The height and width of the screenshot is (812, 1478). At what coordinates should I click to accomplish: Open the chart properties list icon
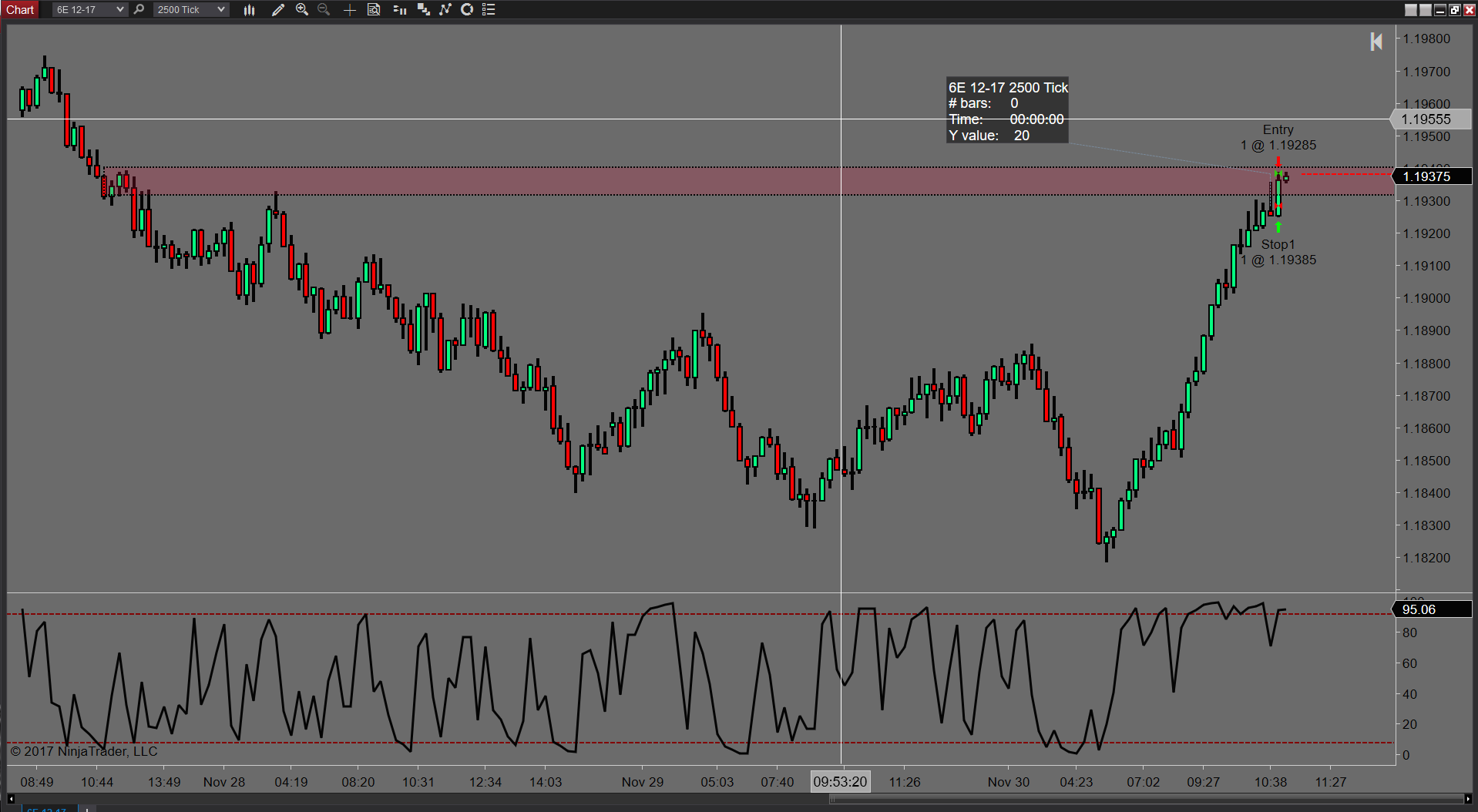(489, 10)
